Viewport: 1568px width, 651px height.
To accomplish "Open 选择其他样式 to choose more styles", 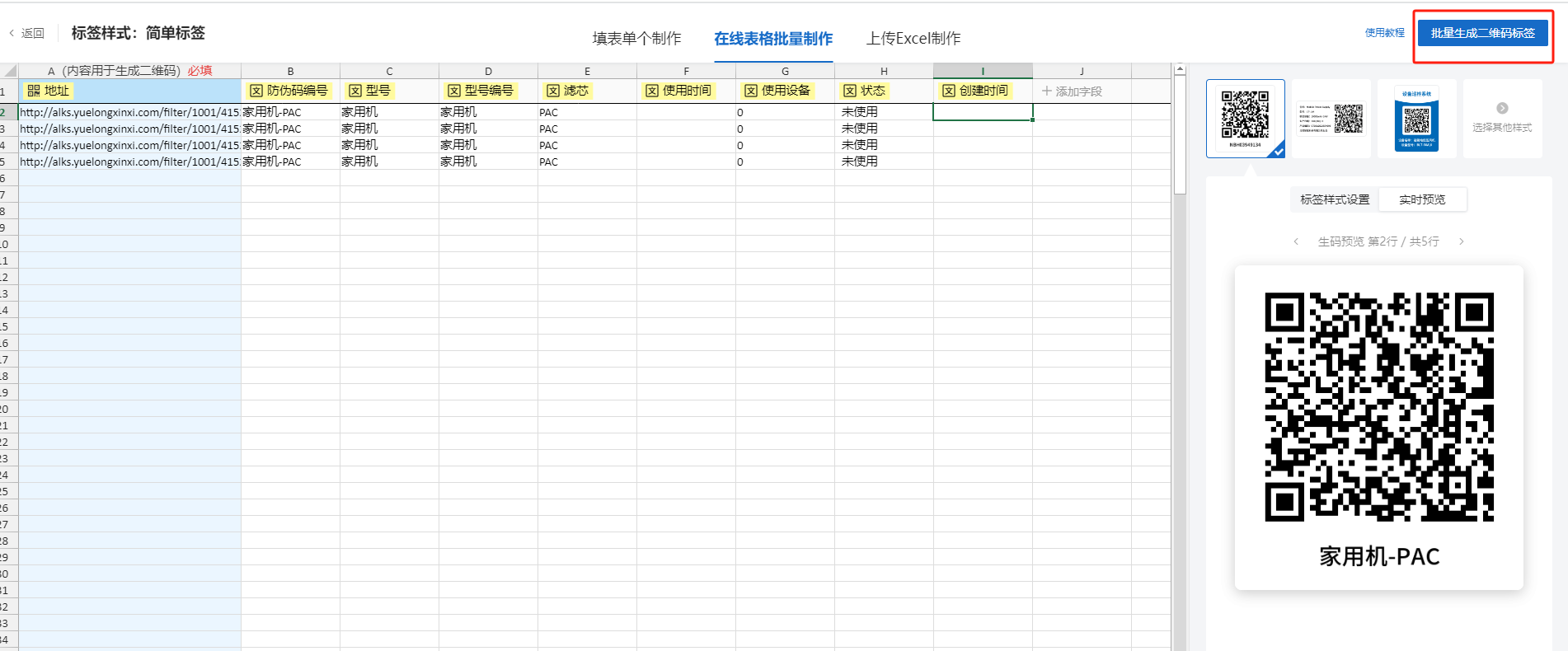I will pos(1502,118).
